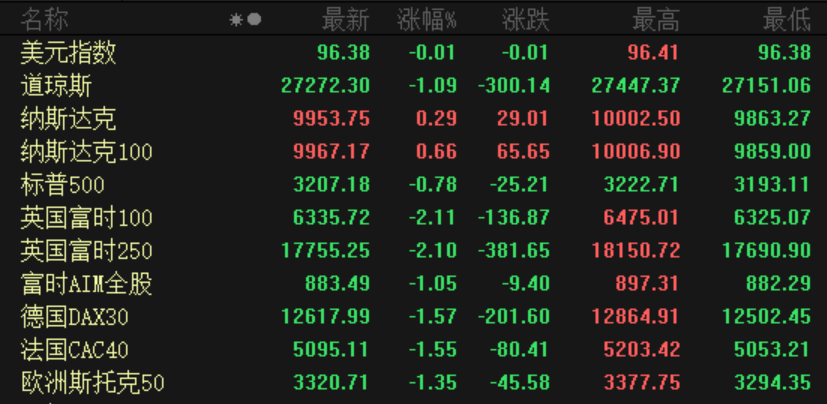Click change value -136.87 for 英国富时100
Viewport: 827px width, 404px height.
coord(514,217)
